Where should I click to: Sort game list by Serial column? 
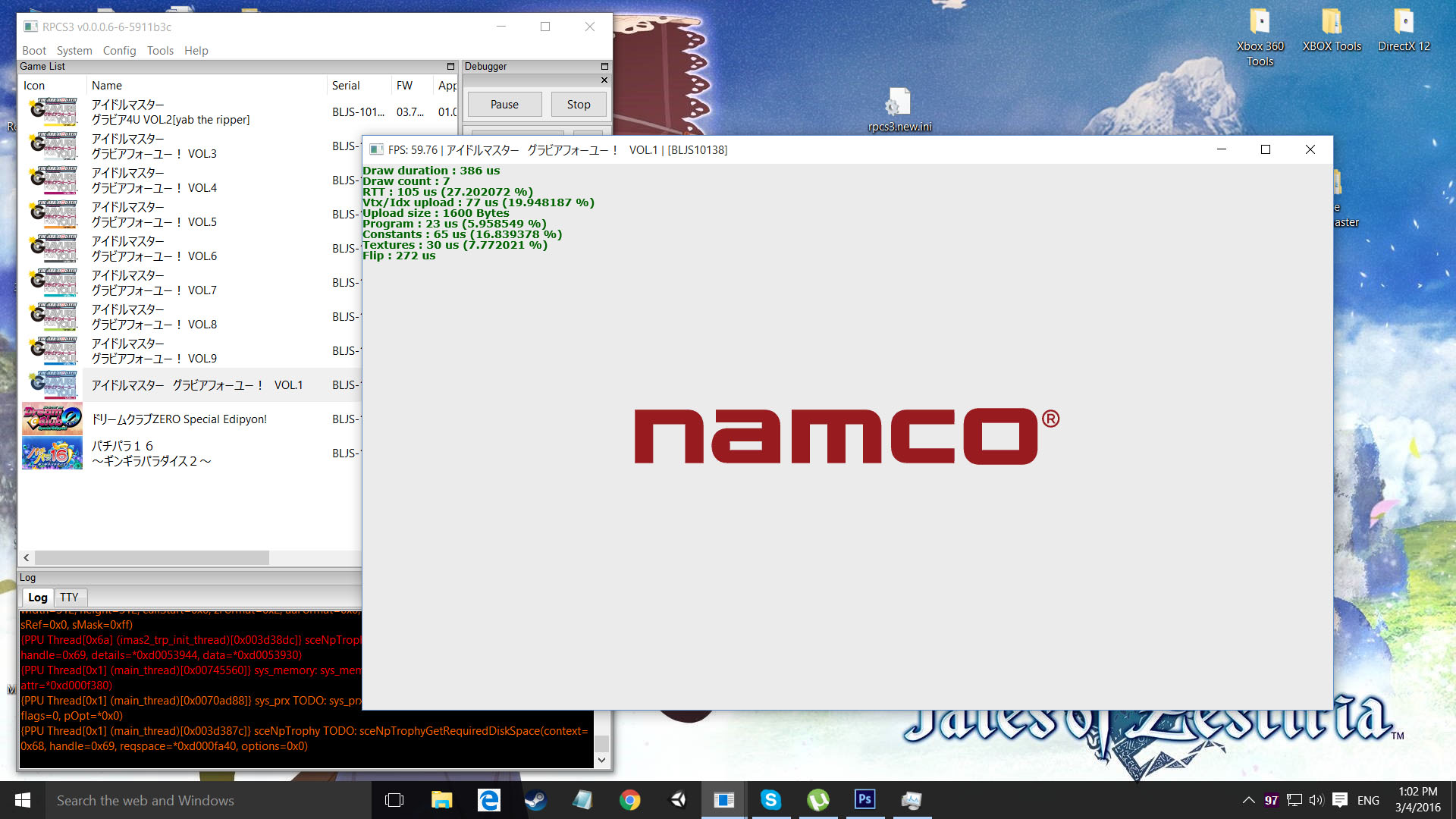click(359, 86)
